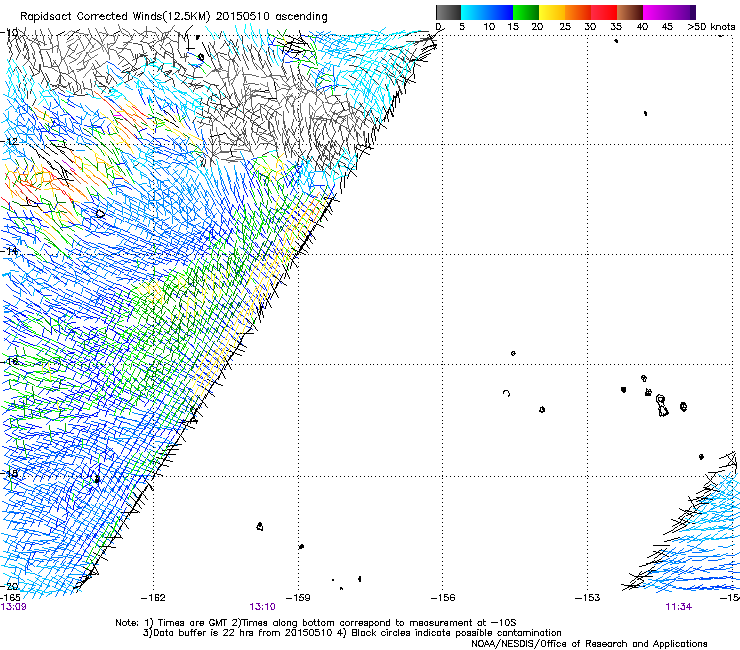Click the '-159' longitude label
Screen dimensions: 740x650
[298, 598]
